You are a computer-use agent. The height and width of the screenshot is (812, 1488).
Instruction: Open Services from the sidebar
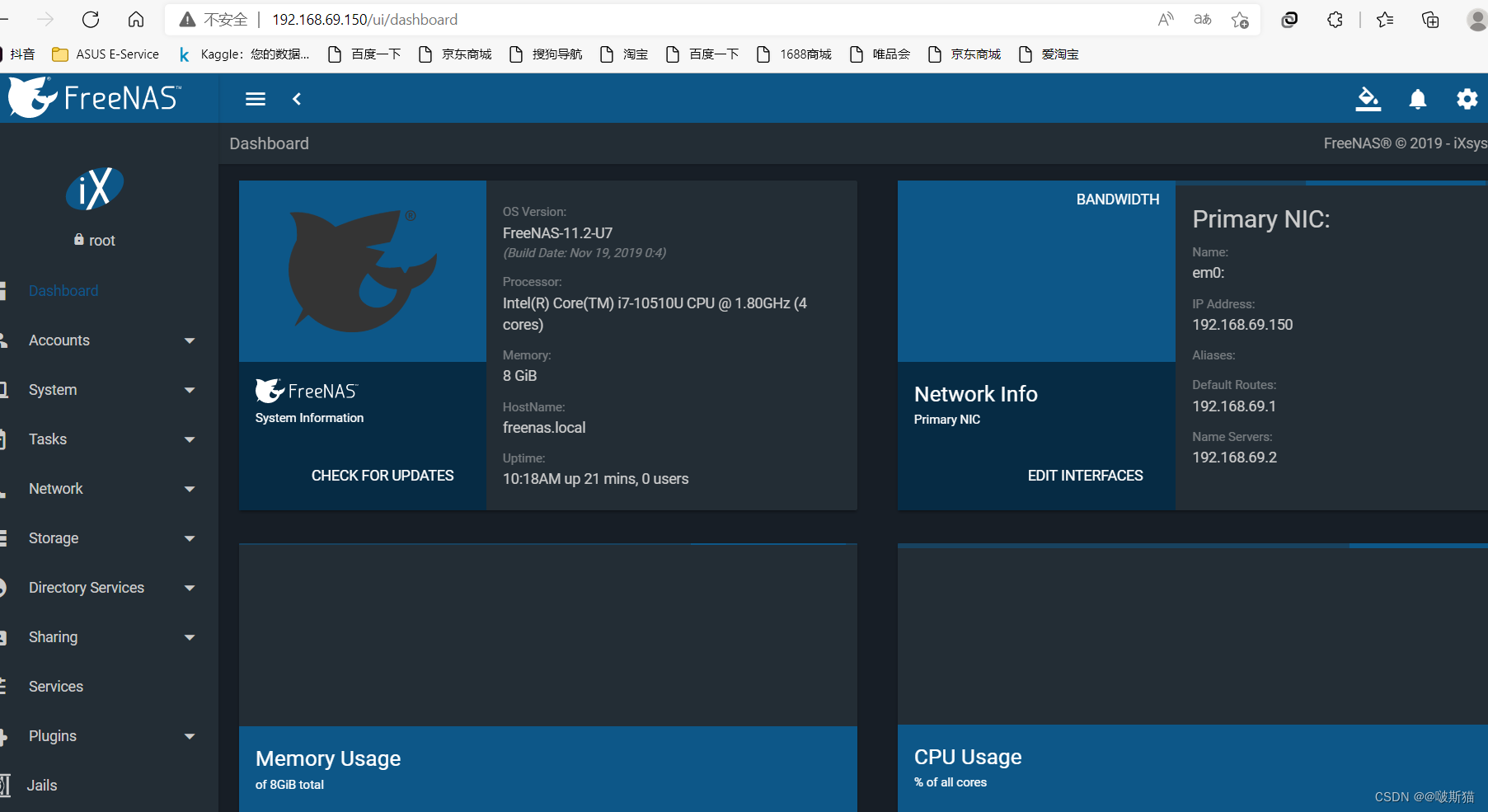click(55, 686)
